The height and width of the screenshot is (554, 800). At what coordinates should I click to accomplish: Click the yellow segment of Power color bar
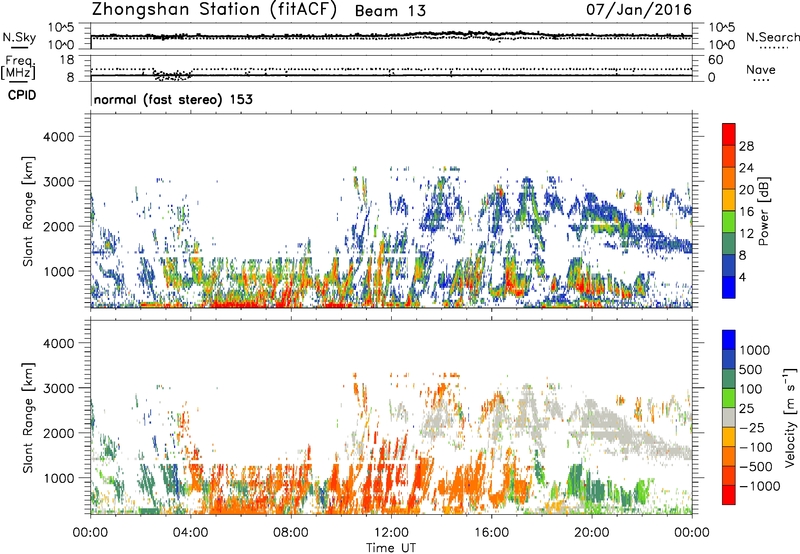[x=729, y=200]
